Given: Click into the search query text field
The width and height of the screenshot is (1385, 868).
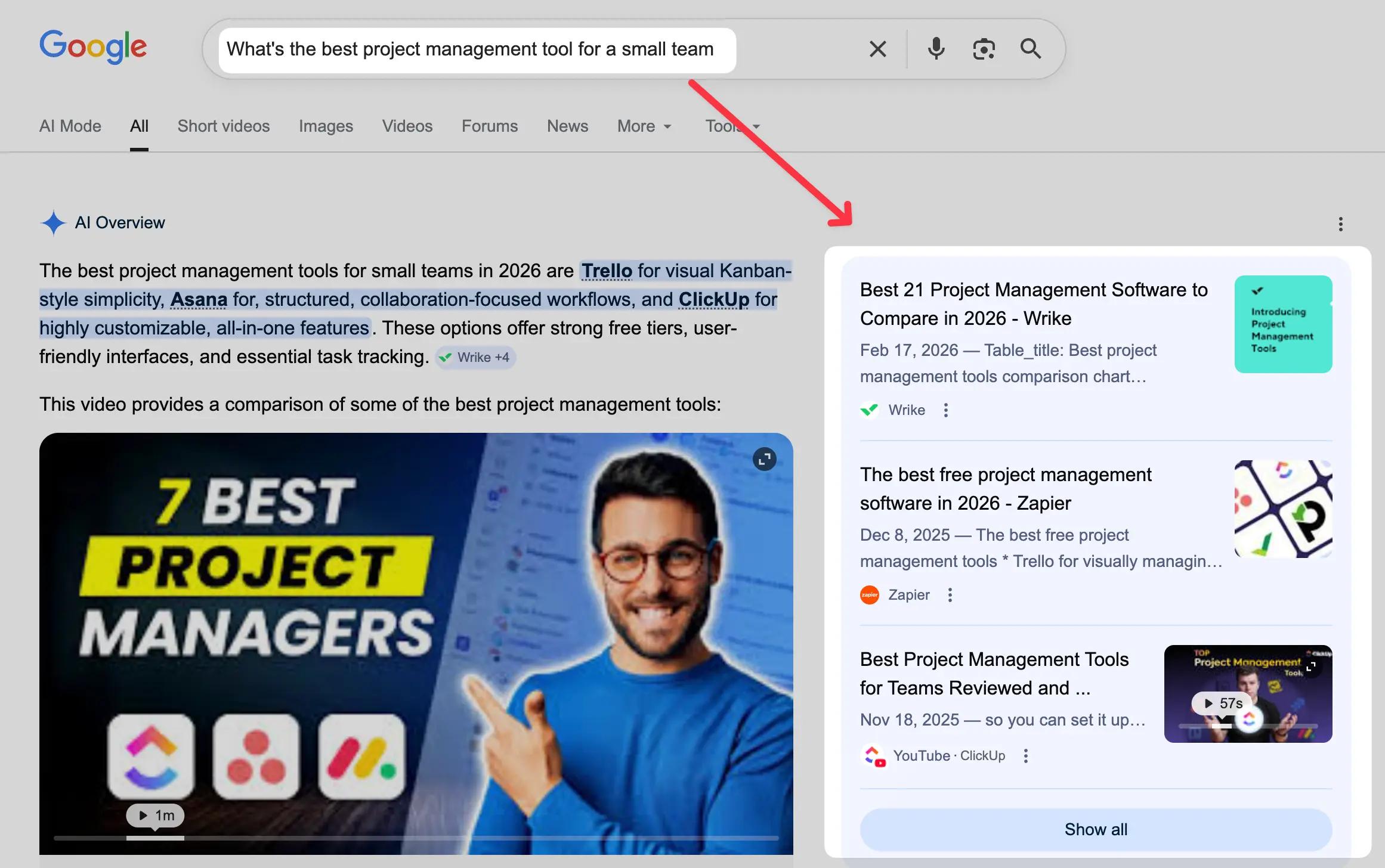Looking at the screenshot, I should (x=471, y=49).
